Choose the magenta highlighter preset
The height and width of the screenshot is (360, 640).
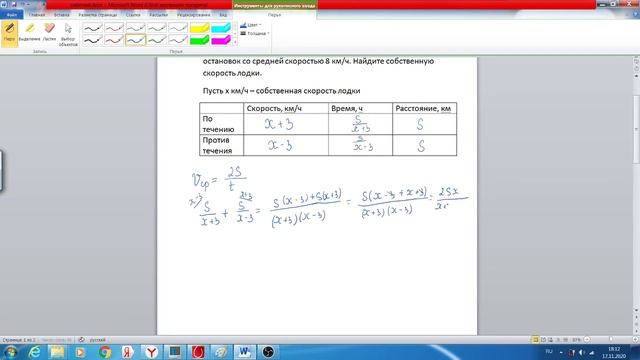221,40
